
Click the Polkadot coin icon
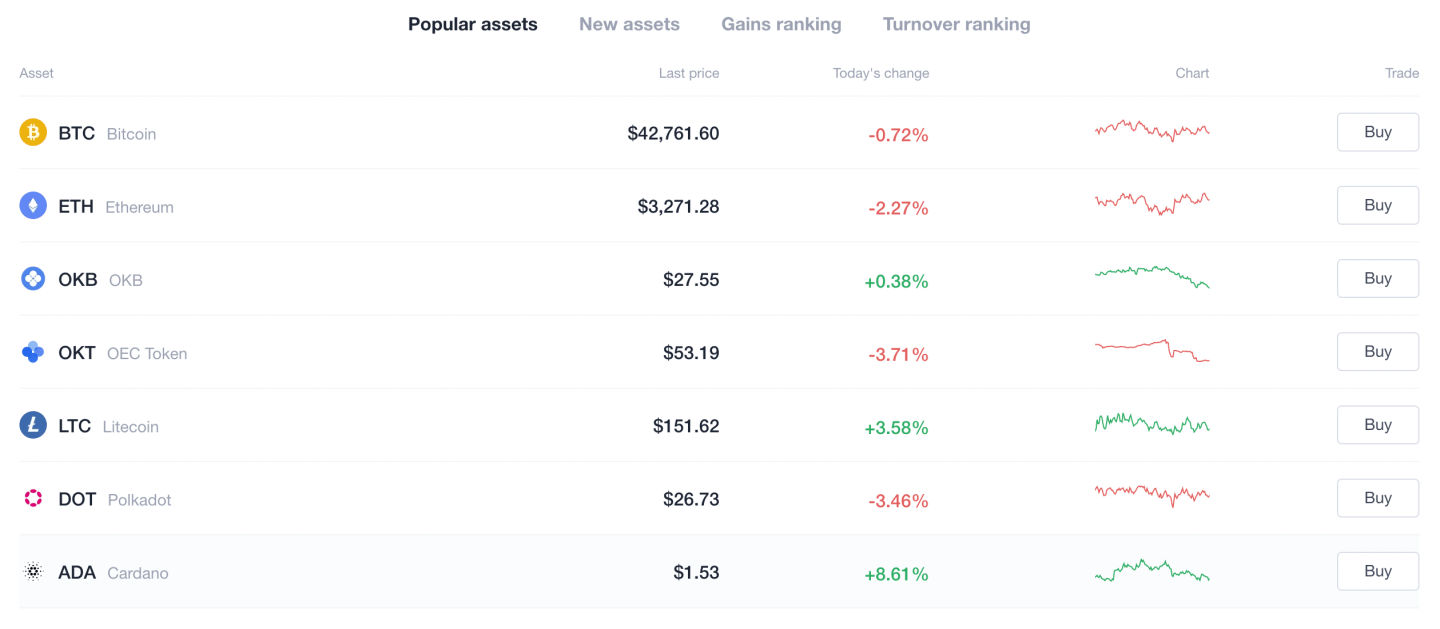[33, 498]
